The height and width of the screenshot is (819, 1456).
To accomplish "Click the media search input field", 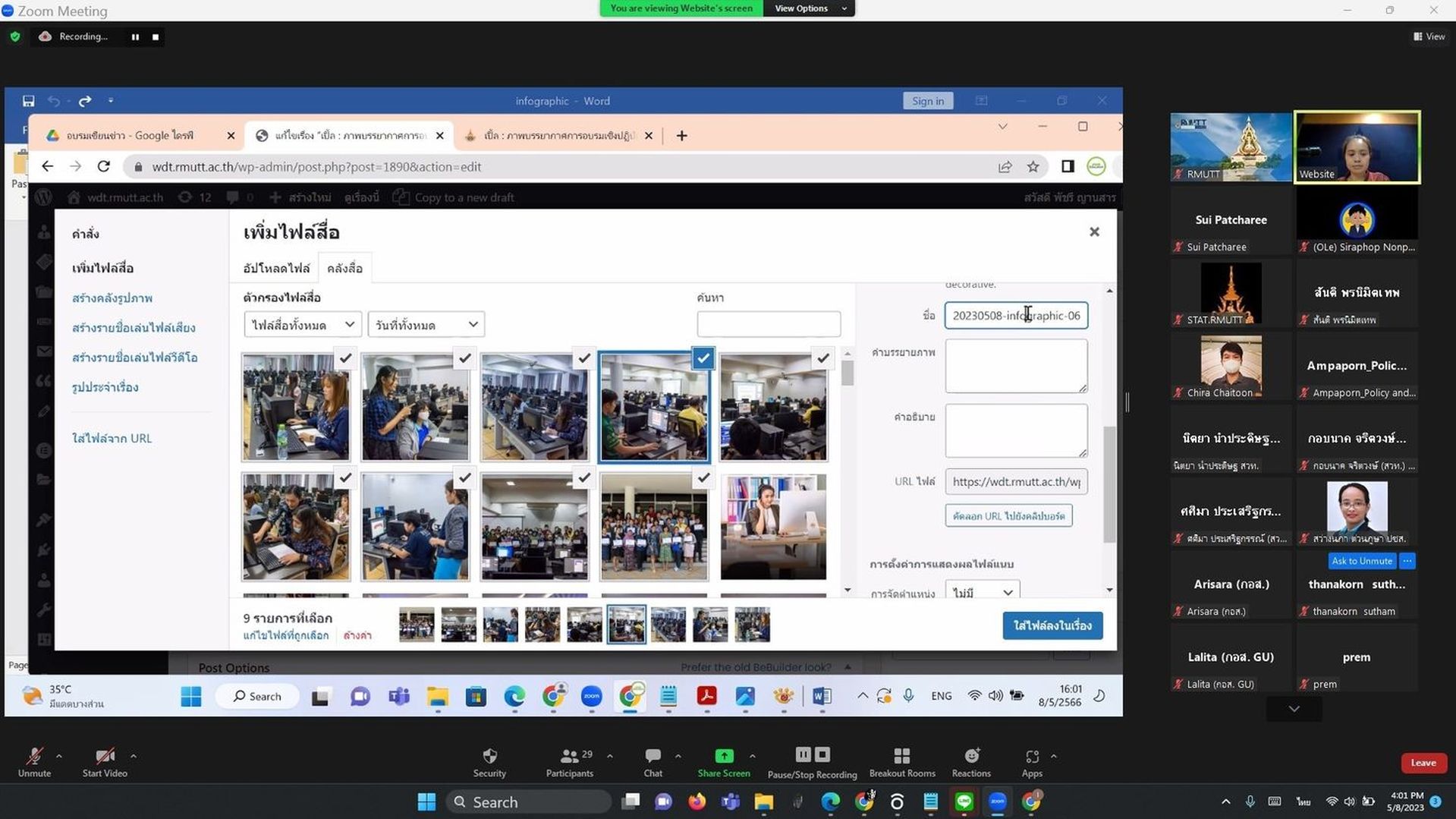I will click(x=769, y=324).
